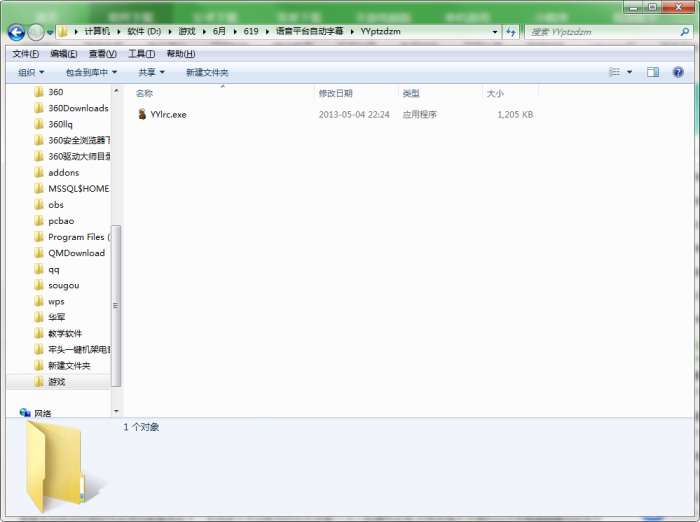Click the help question mark icon
700x522 pixels.
[x=678, y=72]
